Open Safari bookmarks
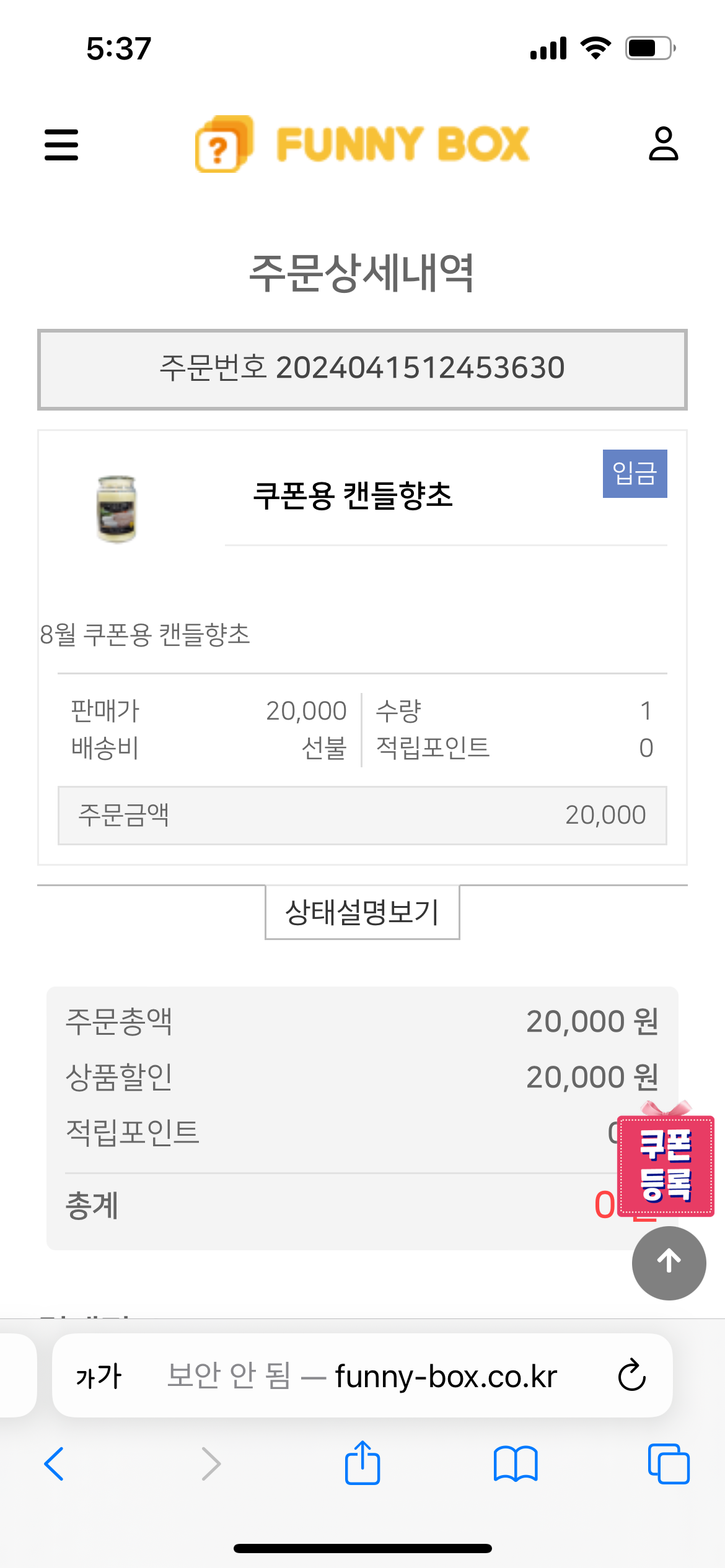The image size is (725, 1568). coord(516,1463)
